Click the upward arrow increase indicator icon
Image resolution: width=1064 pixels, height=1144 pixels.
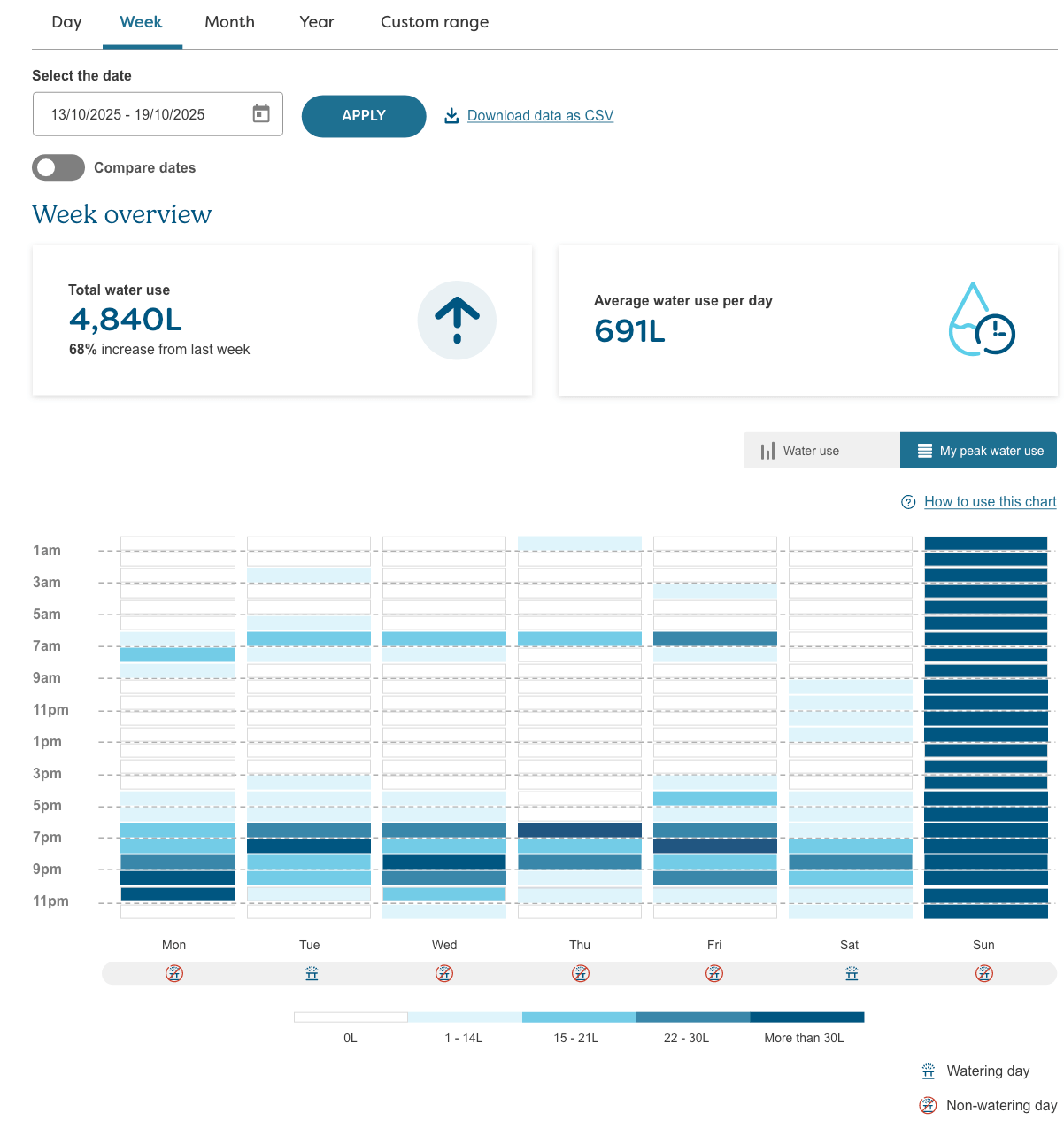(457, 320)
